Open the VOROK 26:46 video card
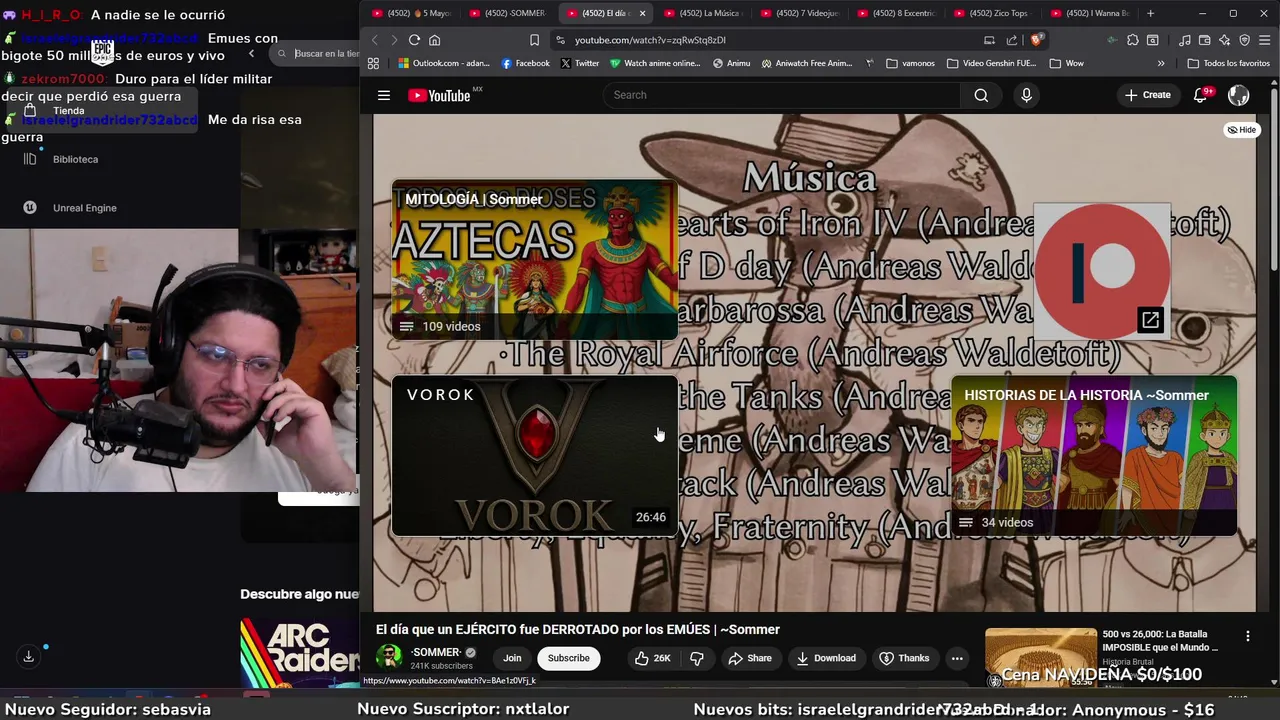The height and width of the screenshot is (720, 1280). coord(534,456)
